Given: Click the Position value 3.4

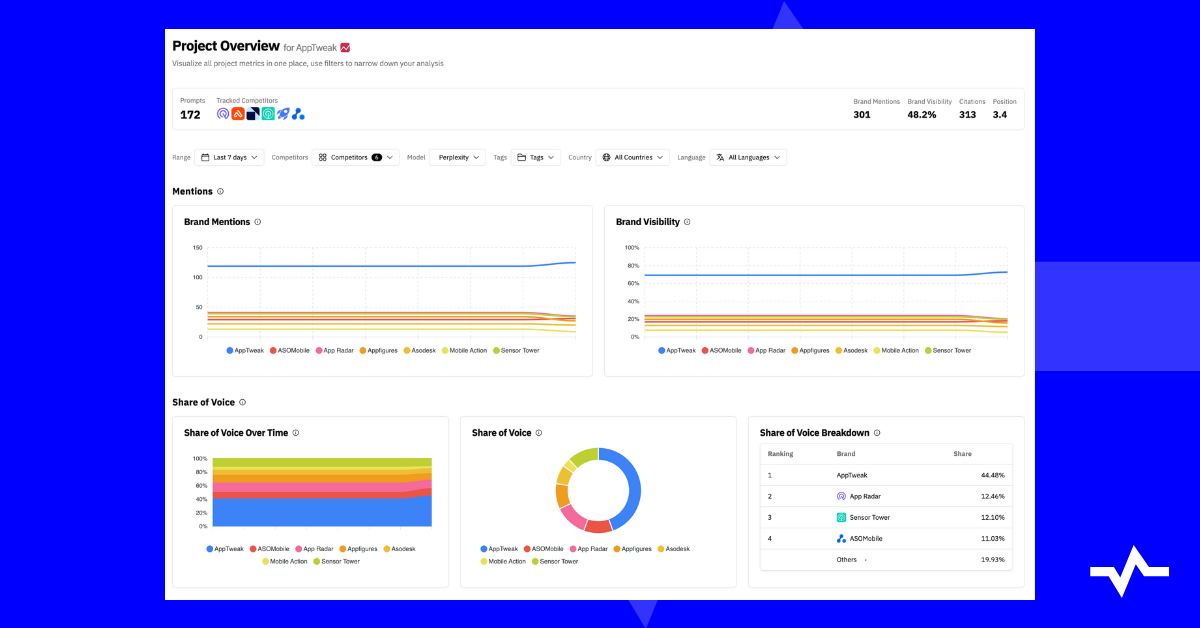Looking at the screenshot, I should click(1000, 114).
